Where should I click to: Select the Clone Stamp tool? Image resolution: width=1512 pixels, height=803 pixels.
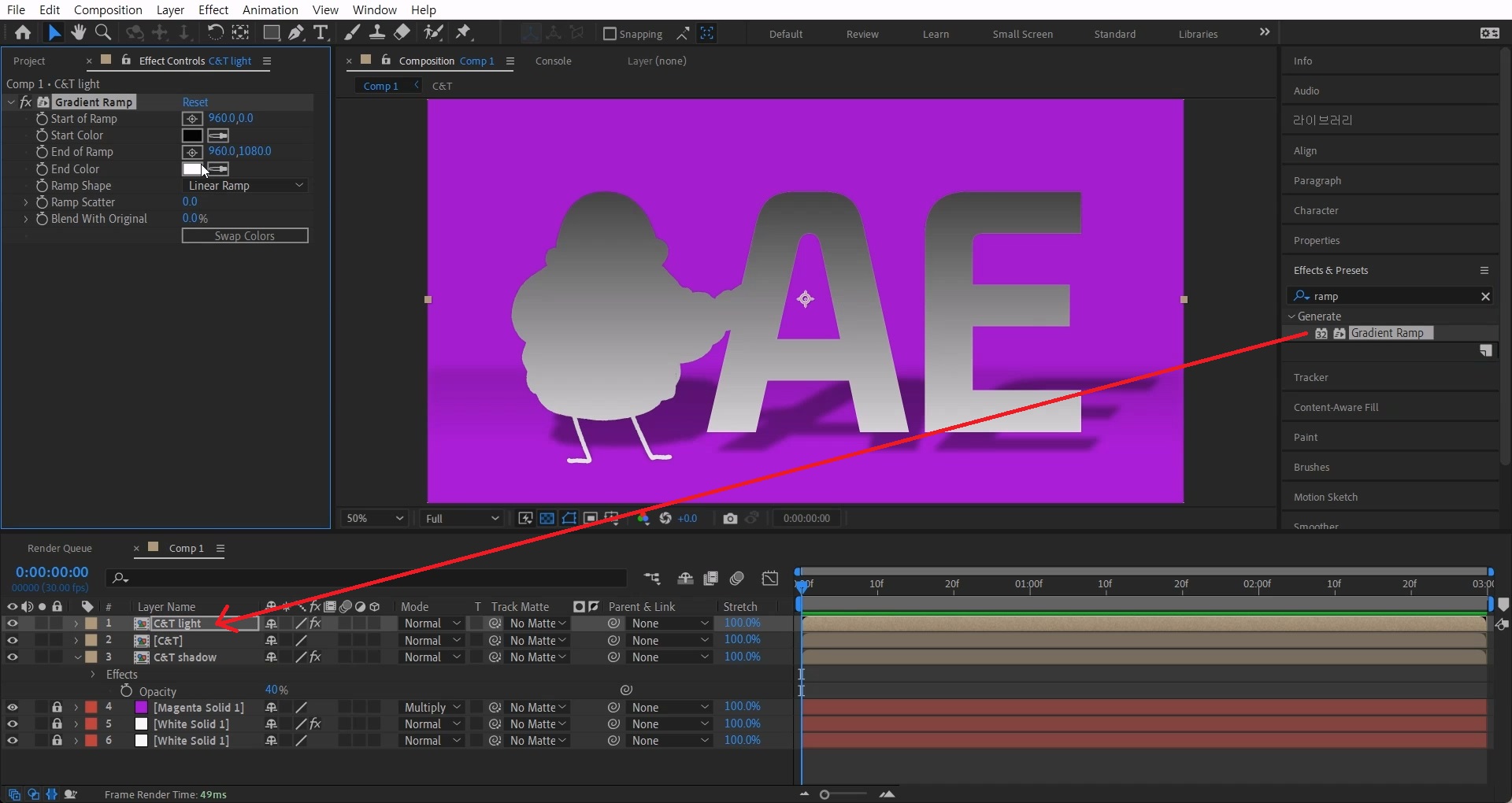pos(377,32)
